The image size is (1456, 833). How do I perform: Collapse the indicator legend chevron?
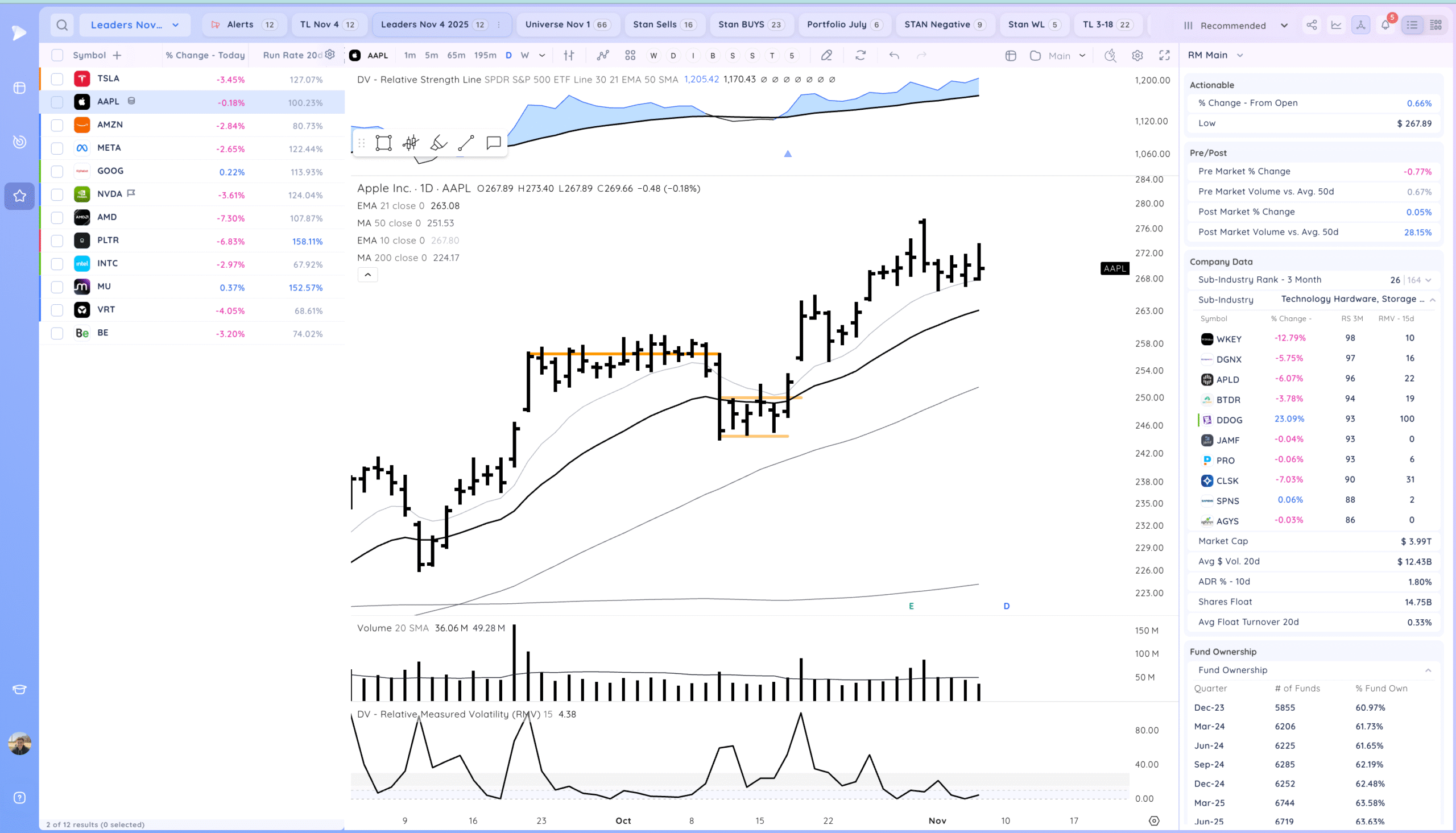point(368,275)
